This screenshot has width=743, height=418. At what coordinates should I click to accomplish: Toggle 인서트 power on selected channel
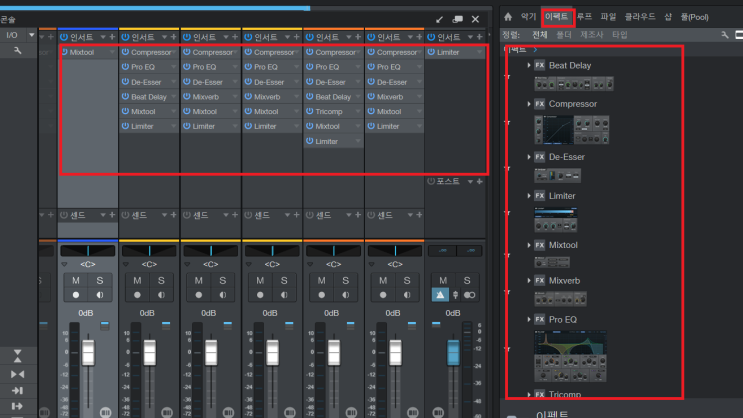pos(64,37)
